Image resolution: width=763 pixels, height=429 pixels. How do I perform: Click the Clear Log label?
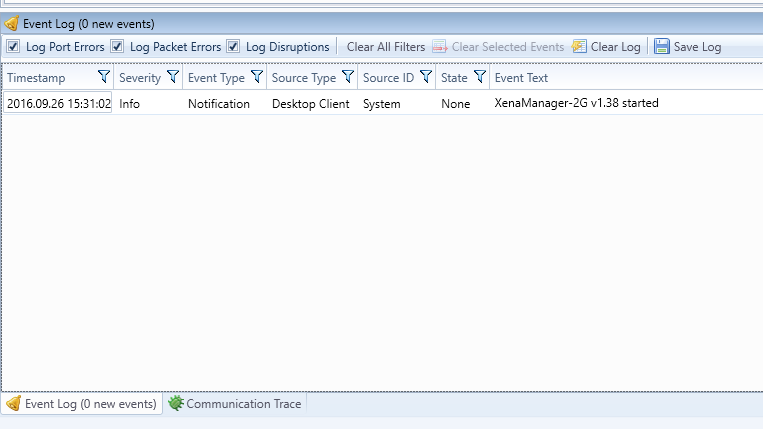pyautogui.click(x=616, y=47)
